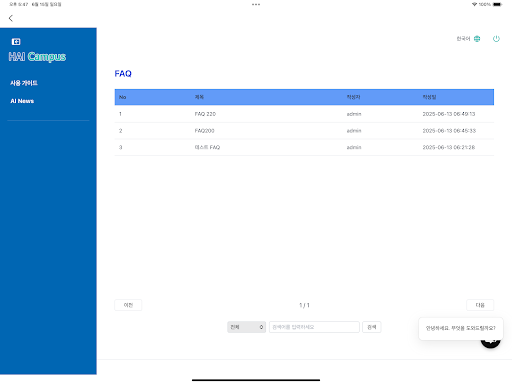Click the power logout icon
The height and width of the screenshot is (384, 512).
coord(496,39)
